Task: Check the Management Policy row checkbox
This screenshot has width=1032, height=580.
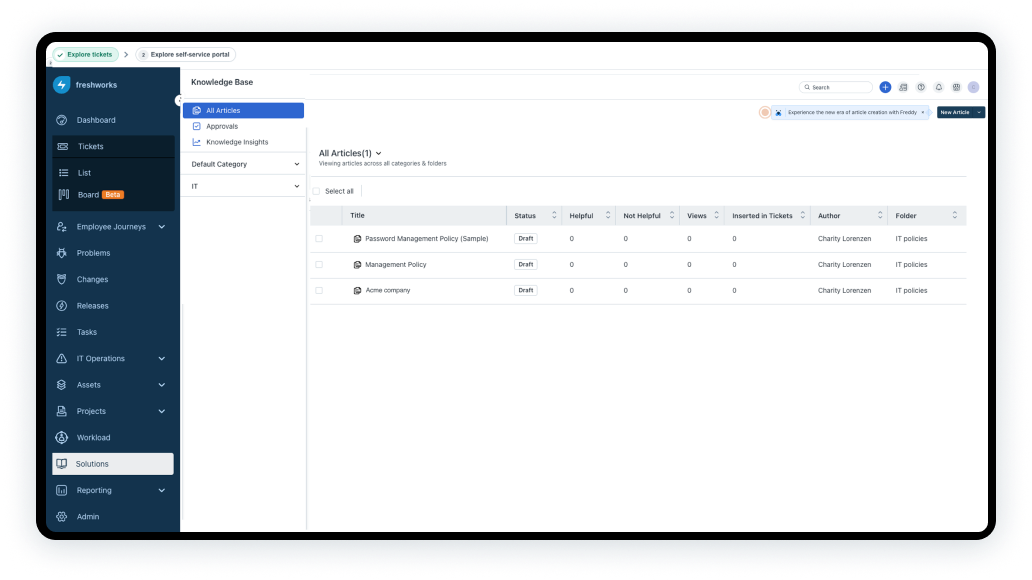Action: click(x=319, y=265)
